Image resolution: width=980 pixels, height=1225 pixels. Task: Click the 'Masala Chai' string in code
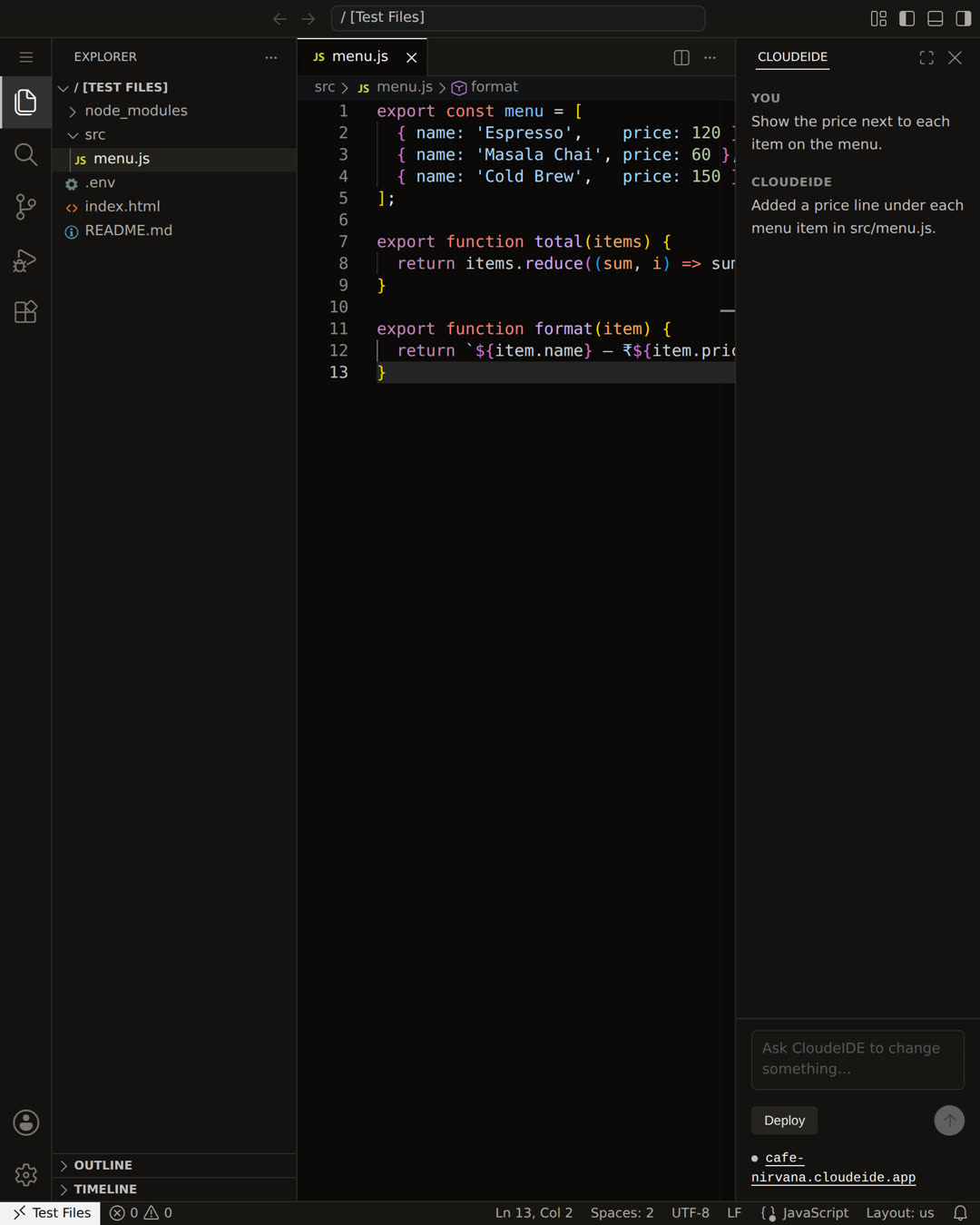click(539, 155)
